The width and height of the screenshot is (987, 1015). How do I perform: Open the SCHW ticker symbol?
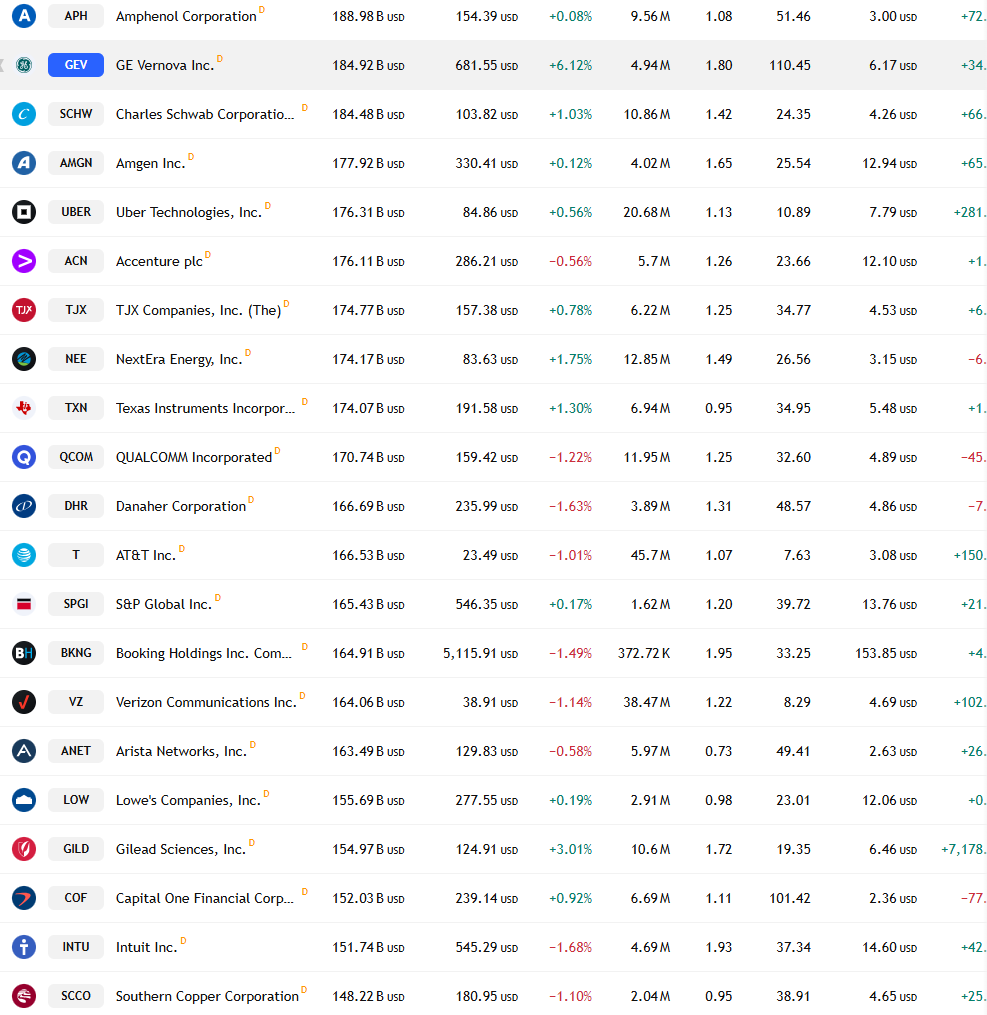point(76,114)
